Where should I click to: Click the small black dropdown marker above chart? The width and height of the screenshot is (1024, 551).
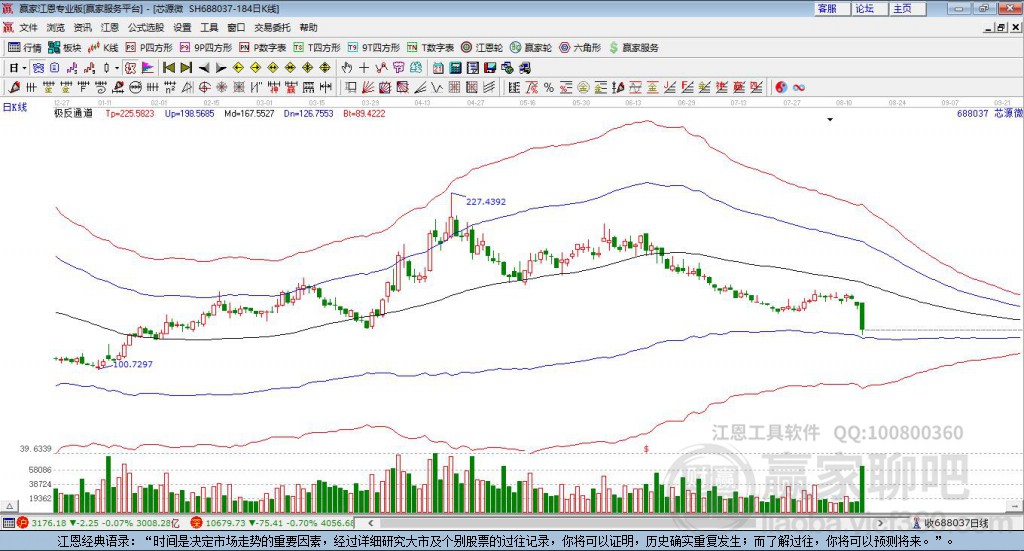click(x=830, y=119)
